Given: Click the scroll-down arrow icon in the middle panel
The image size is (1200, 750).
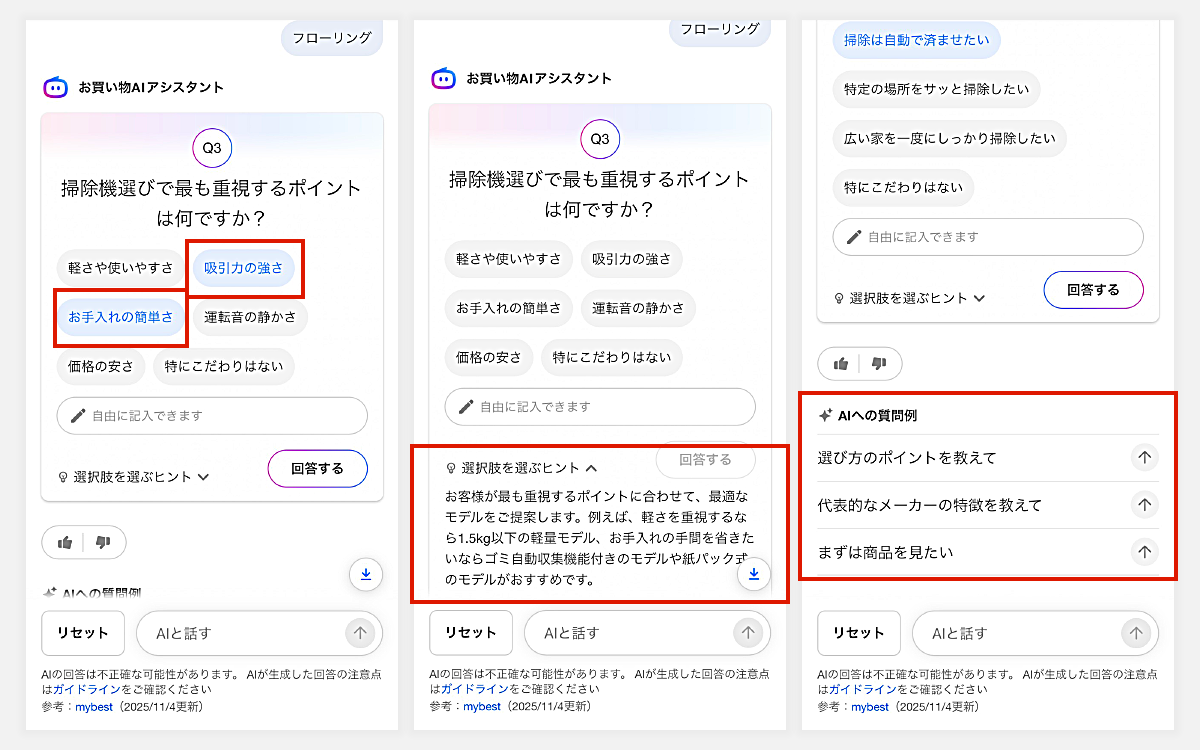Looking at the screenshot, I should [755, 575].
